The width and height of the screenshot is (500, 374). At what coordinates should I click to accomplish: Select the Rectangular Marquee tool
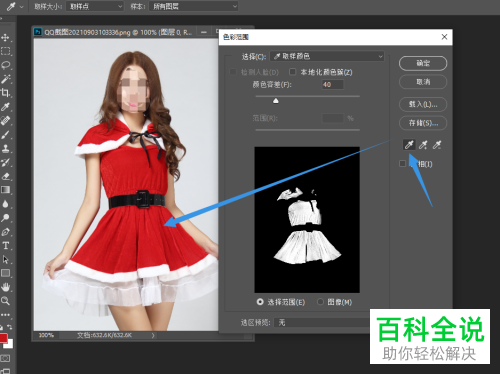[x=5, y=51]
